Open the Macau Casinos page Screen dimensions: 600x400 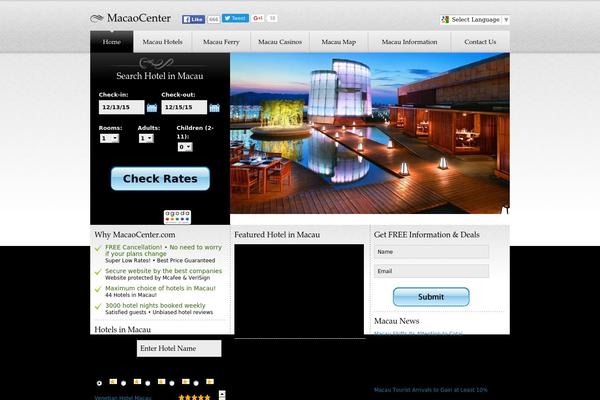280,42
